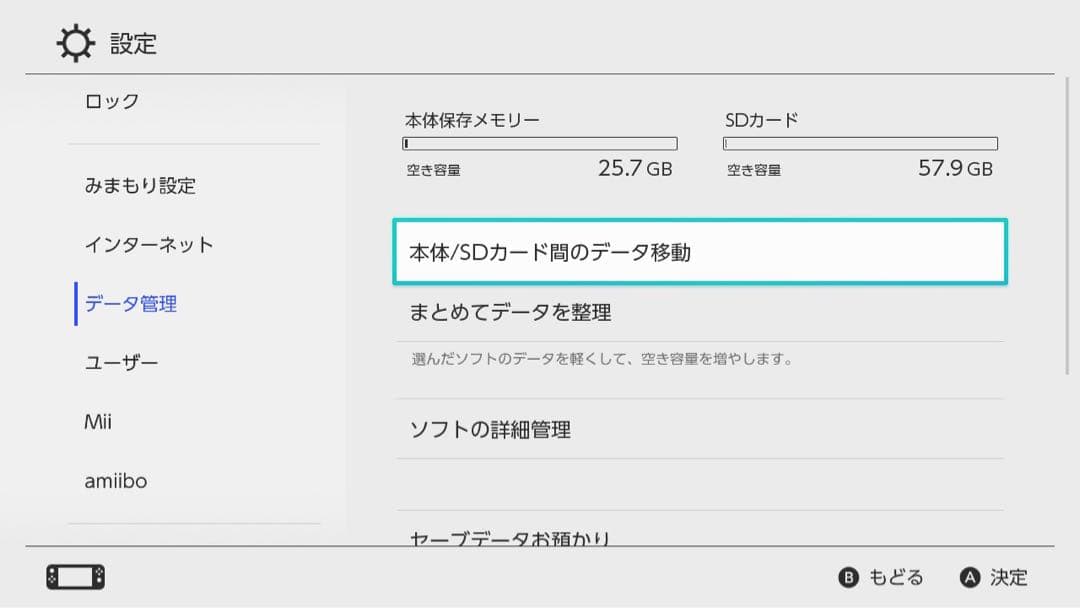Open the amiibo settings section
The width and height of the screenshot is (1080, 608).
click(x=117, y=480)
